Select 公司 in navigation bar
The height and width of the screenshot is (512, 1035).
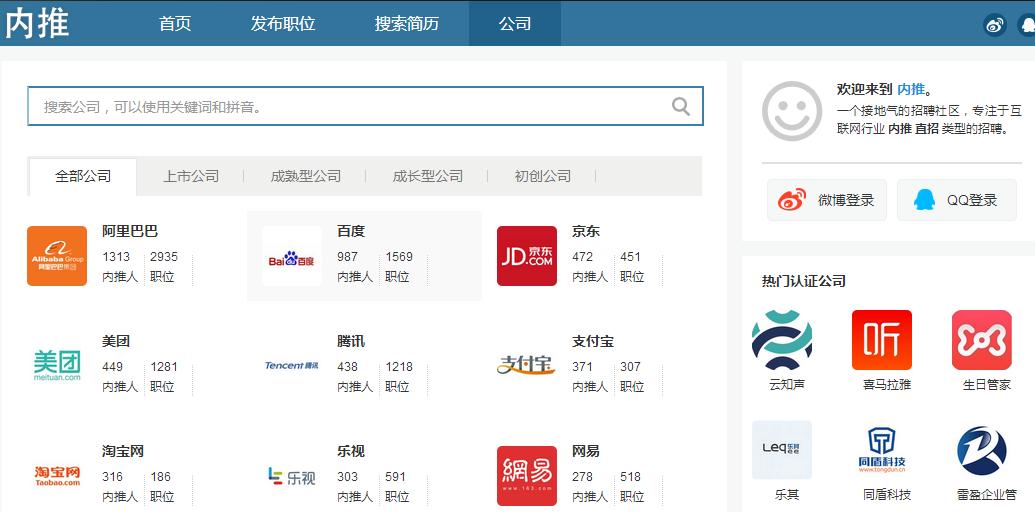coord(515,24)
